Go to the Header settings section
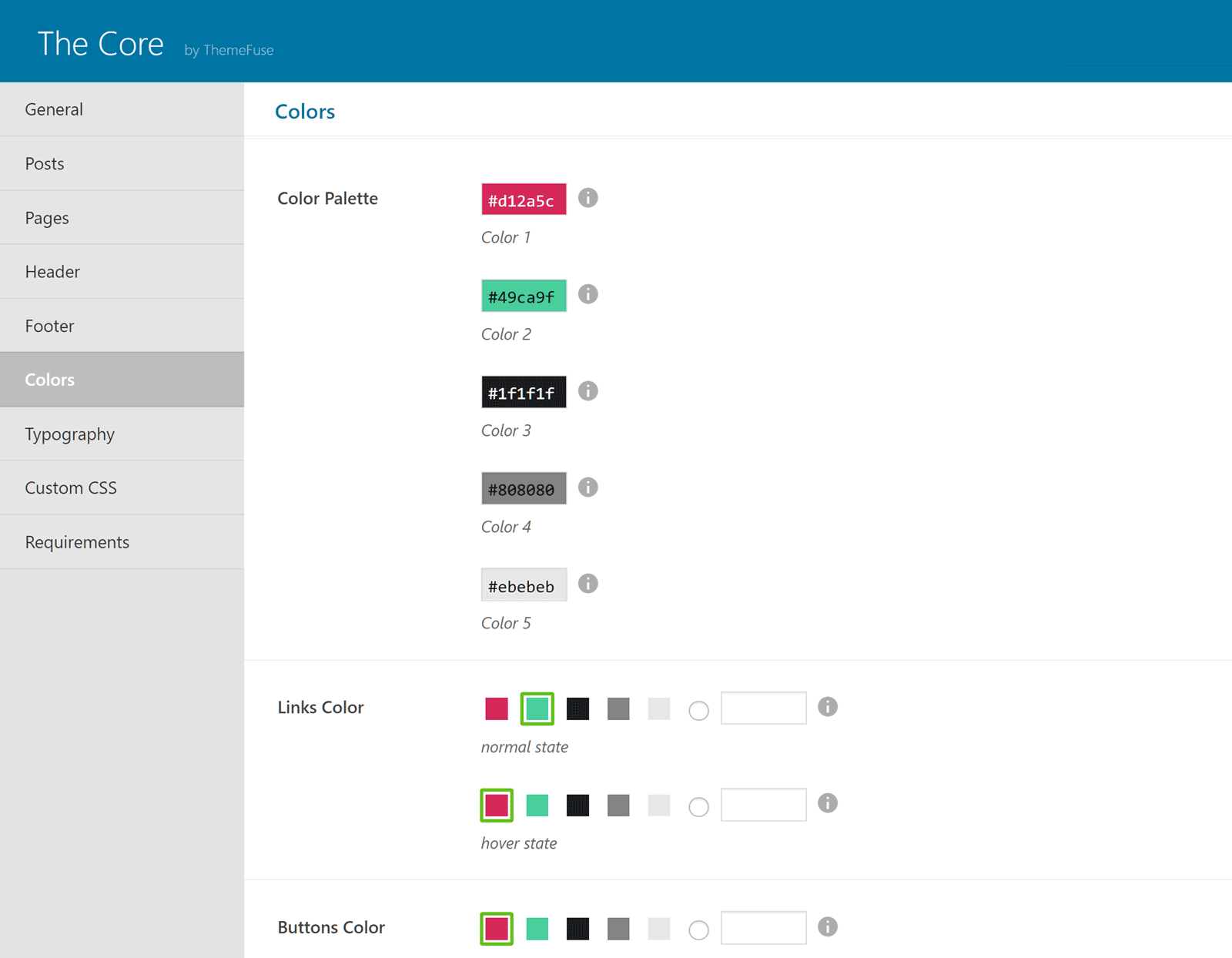The width and height of the screenshot is (1232, 958). tap(52, 272)
